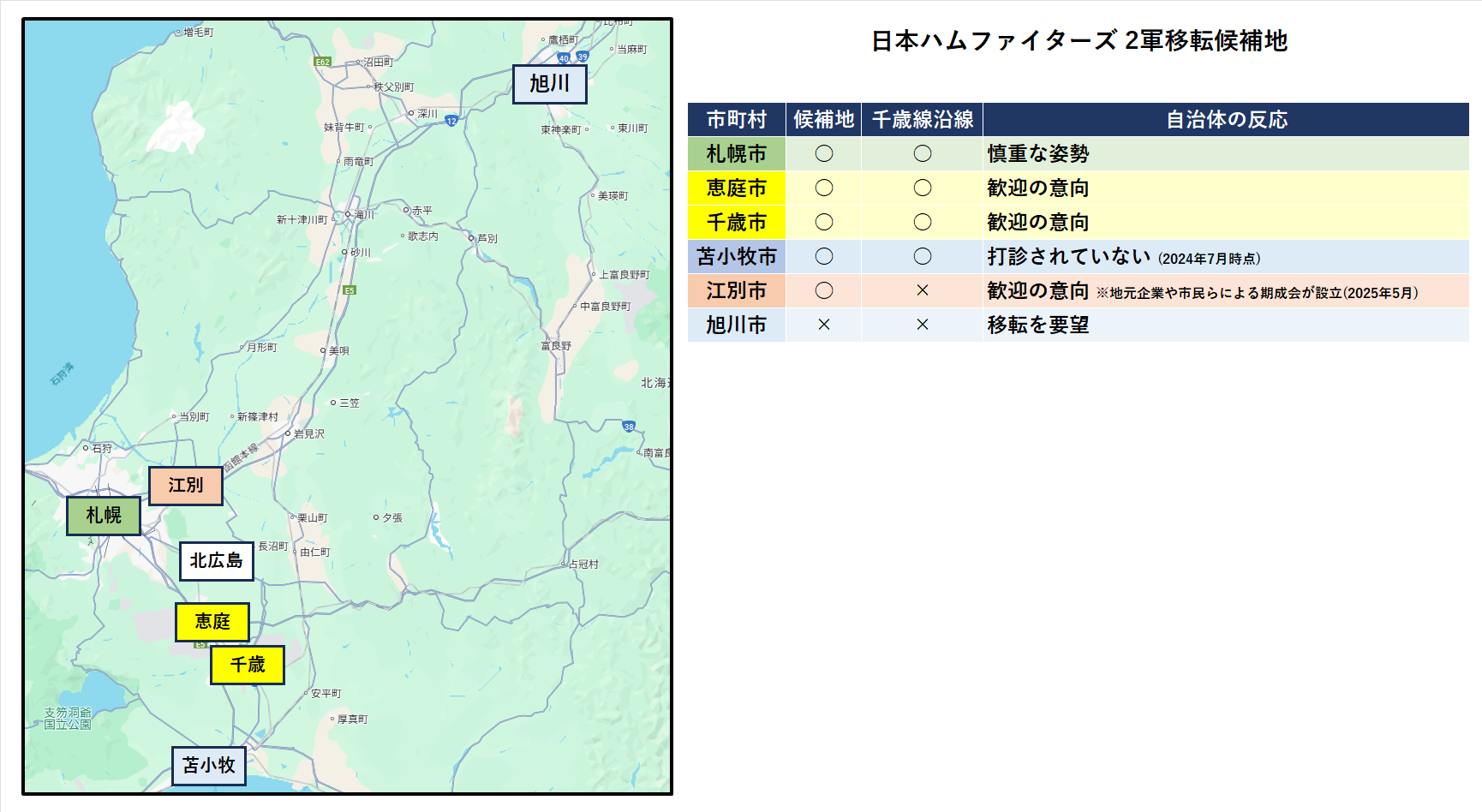Click 歓迎の意向 in the 千歳市 row
Screen dimensions: 1482x812
click(x=1038, y=222)
